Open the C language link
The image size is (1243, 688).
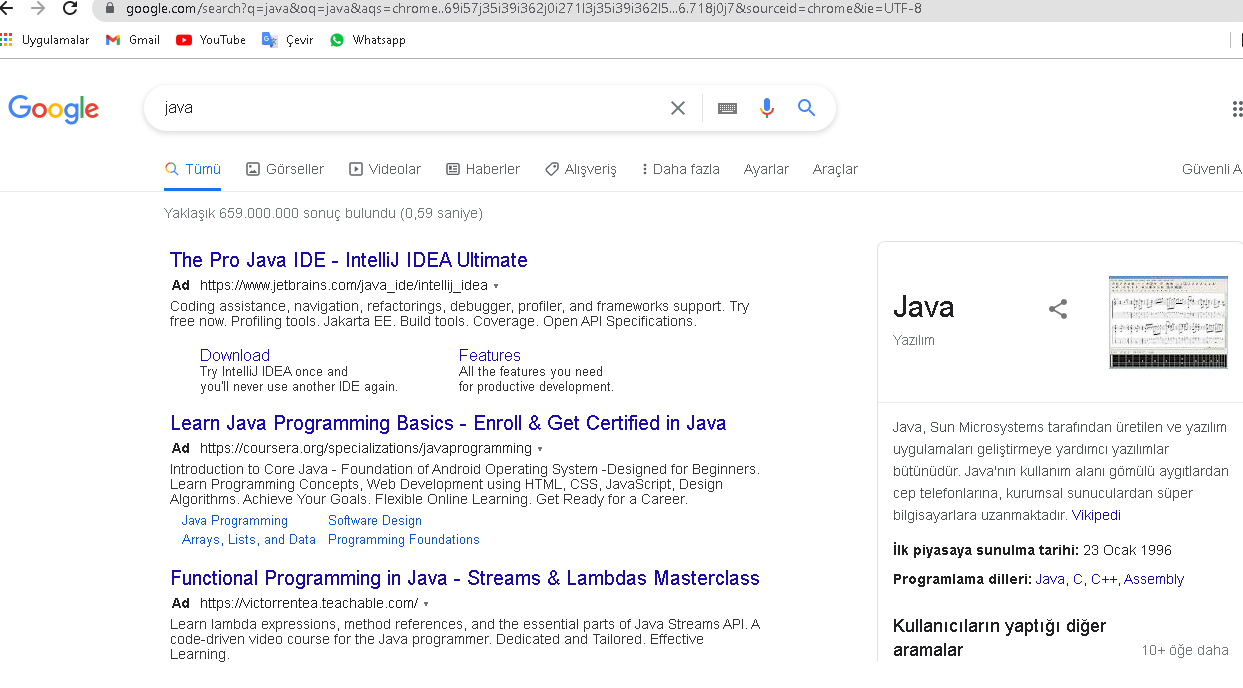tap(1077, 579)
